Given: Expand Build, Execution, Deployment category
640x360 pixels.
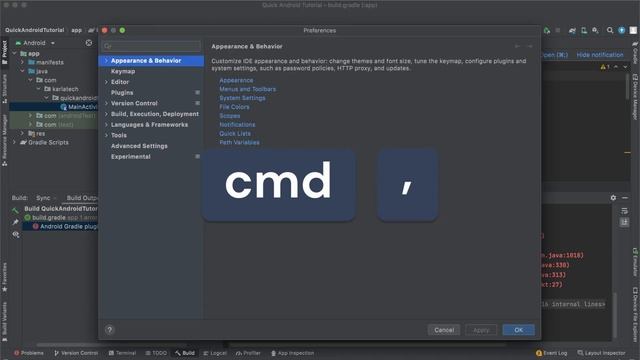Looking at the screenshot, I should 106,114.
